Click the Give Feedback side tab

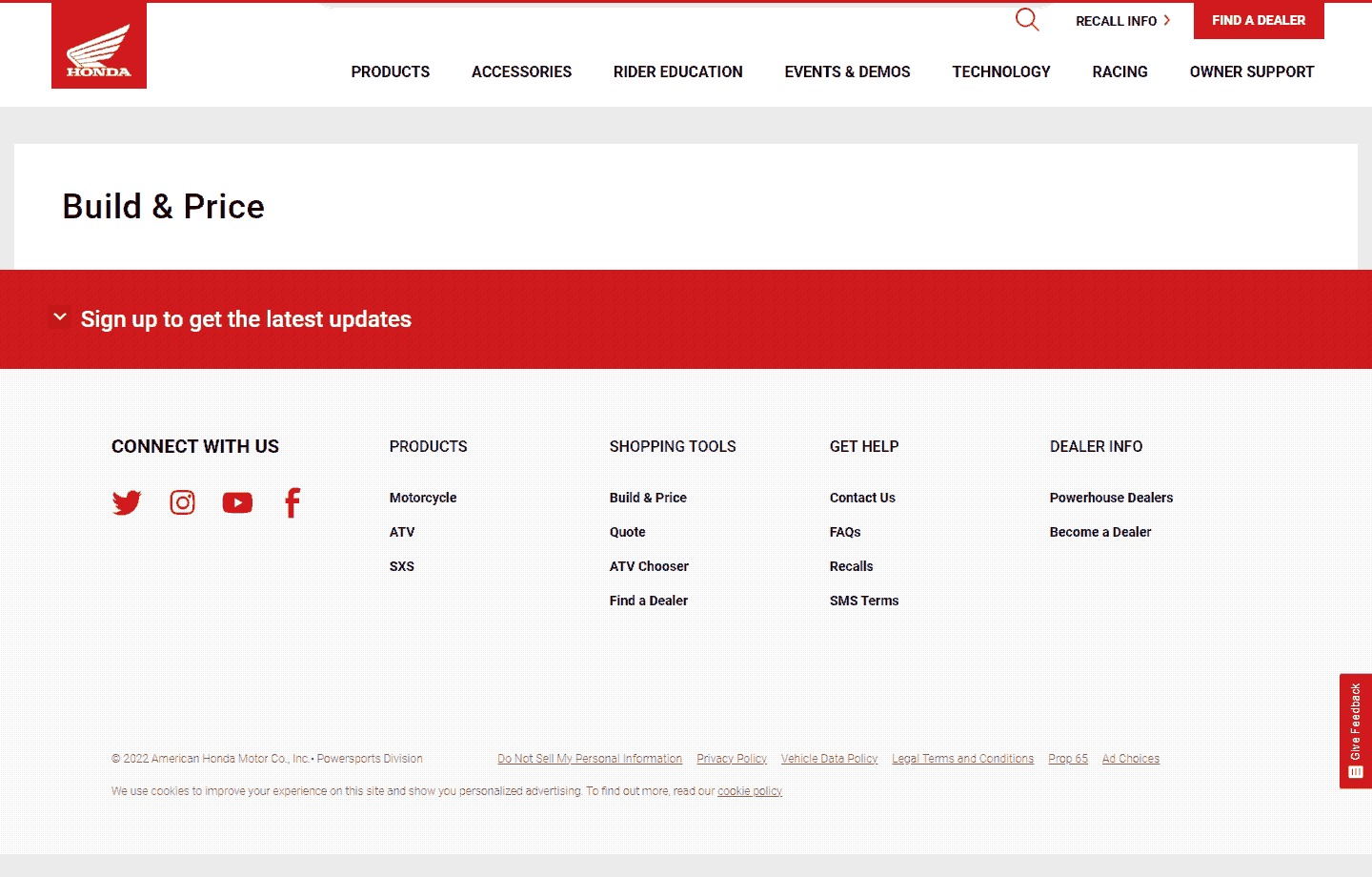[x=1355, y=731]
